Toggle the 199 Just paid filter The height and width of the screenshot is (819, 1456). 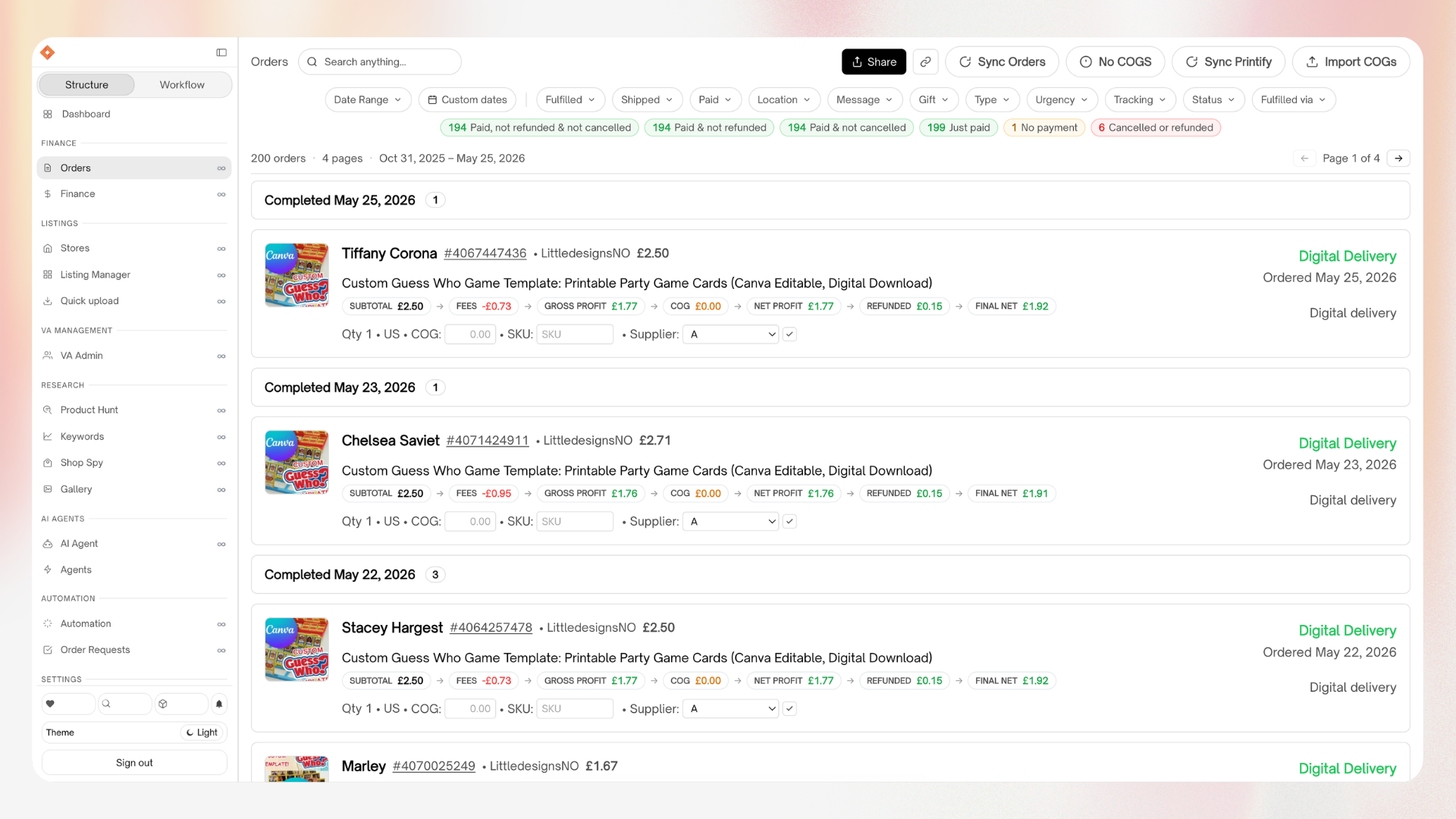click(x=959, y=127)
